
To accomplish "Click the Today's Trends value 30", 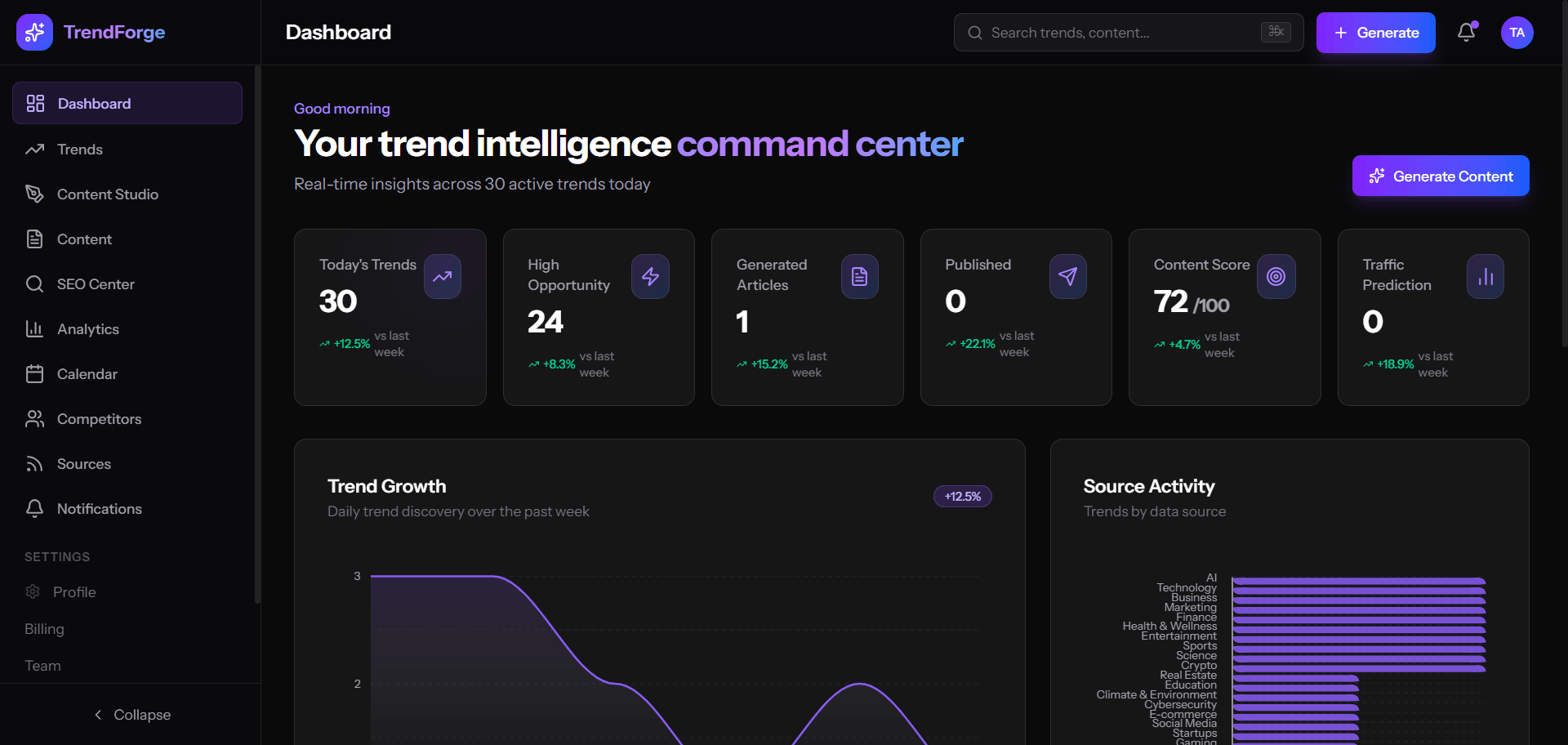I will [338, 301].
